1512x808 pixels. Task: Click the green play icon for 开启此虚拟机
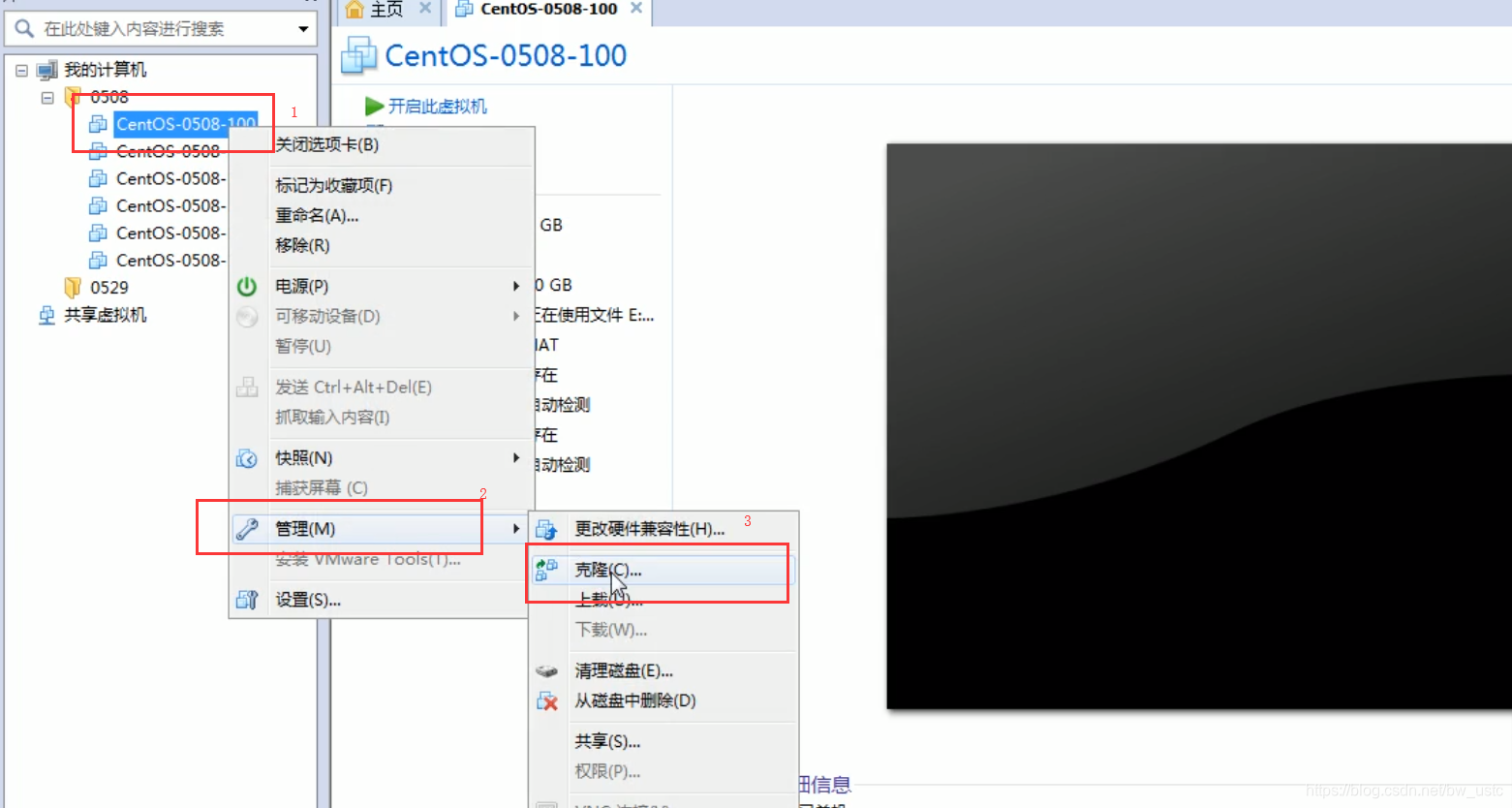[375, 106]
